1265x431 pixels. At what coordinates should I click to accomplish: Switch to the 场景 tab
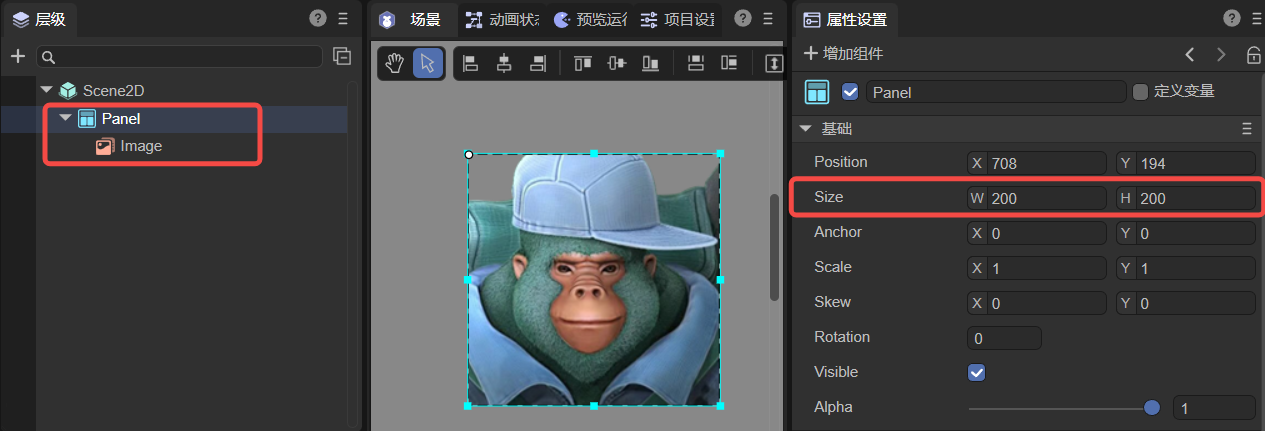tap(412, 19)
